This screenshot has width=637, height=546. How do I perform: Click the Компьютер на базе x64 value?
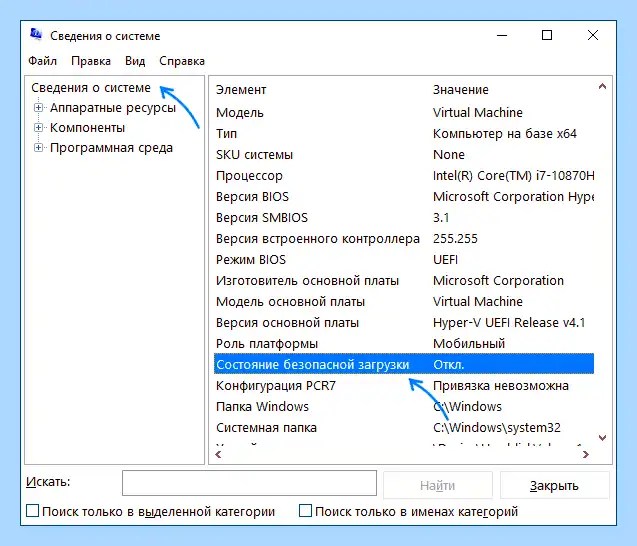(505, 134)
